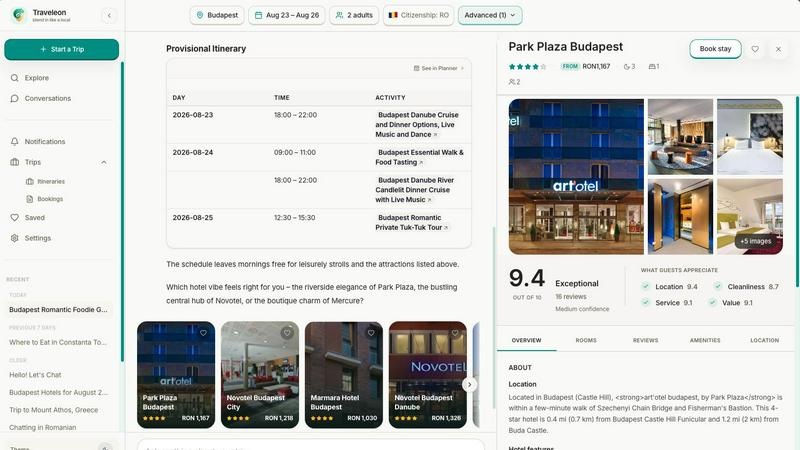Select the Park Plaza Budapest hotel card
The image size is (800, 450).
point(176,375)
